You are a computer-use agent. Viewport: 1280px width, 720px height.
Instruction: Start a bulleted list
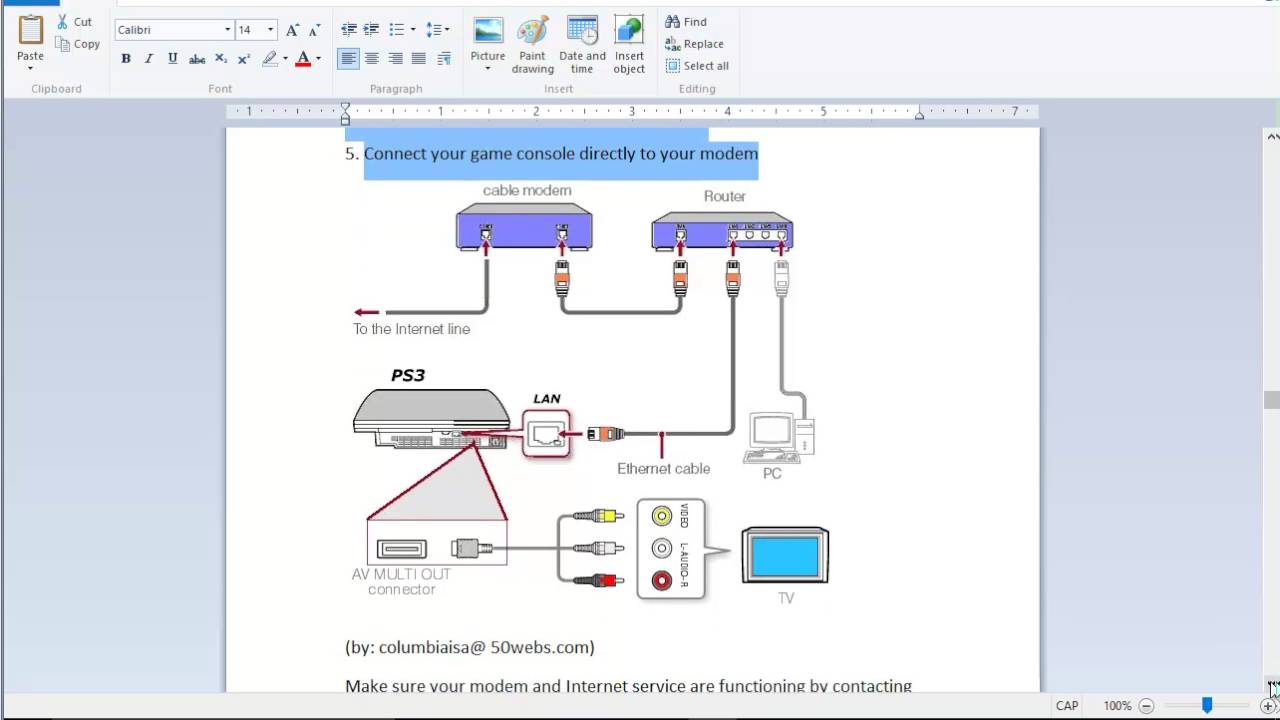396,30
